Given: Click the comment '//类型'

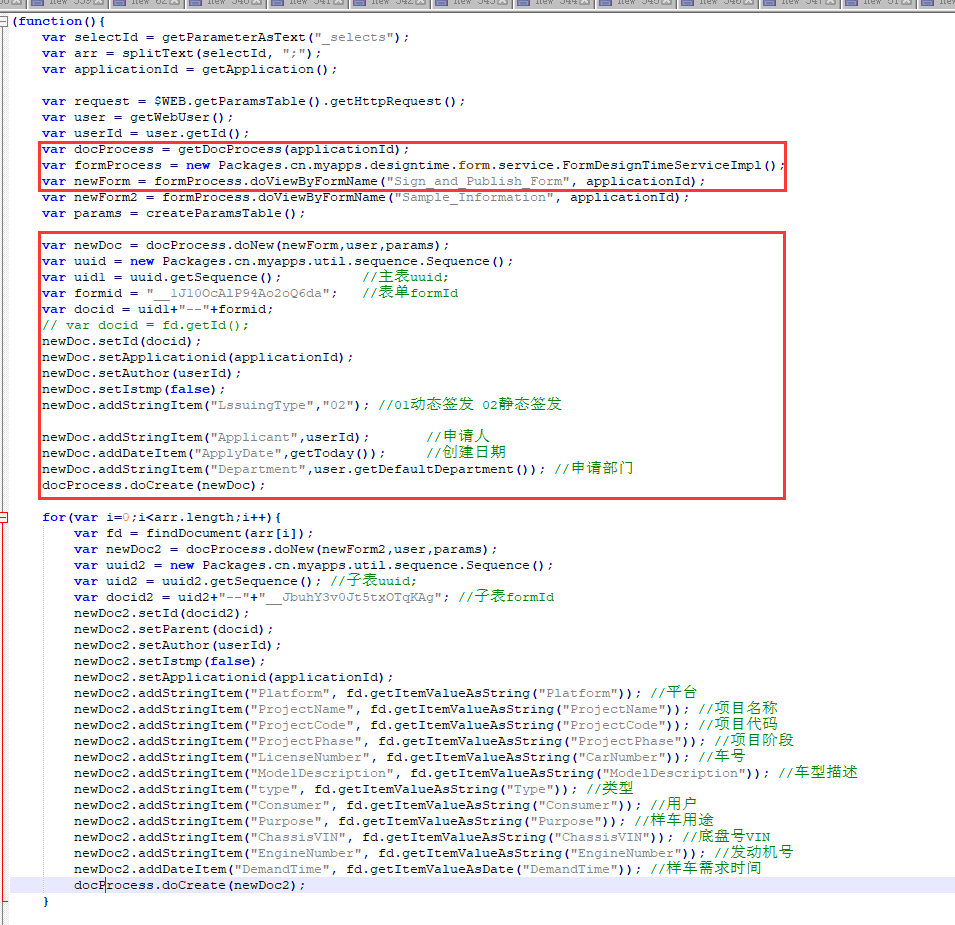Looking at the screenshot, I should [x=609, y=789].
